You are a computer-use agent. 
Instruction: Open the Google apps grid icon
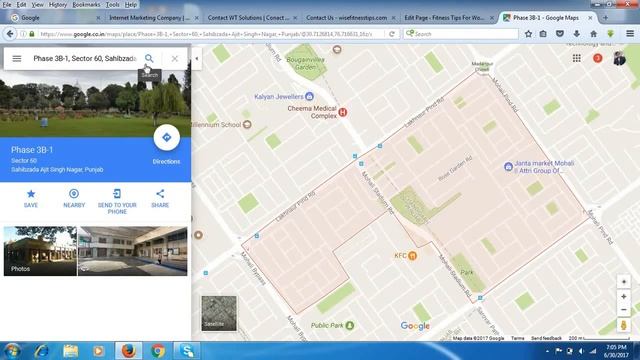577,58
